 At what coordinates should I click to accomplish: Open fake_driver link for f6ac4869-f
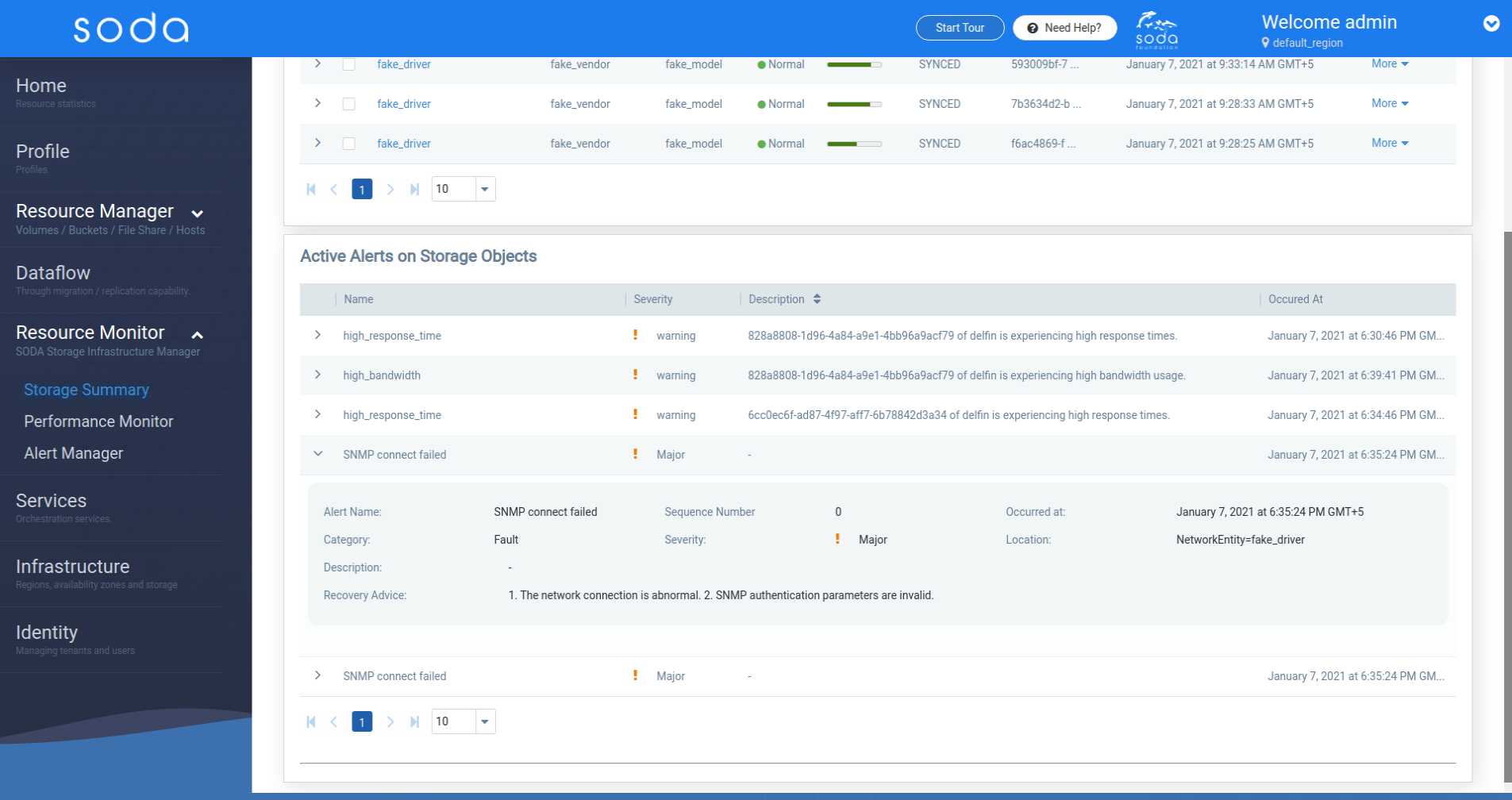point(404,144)
